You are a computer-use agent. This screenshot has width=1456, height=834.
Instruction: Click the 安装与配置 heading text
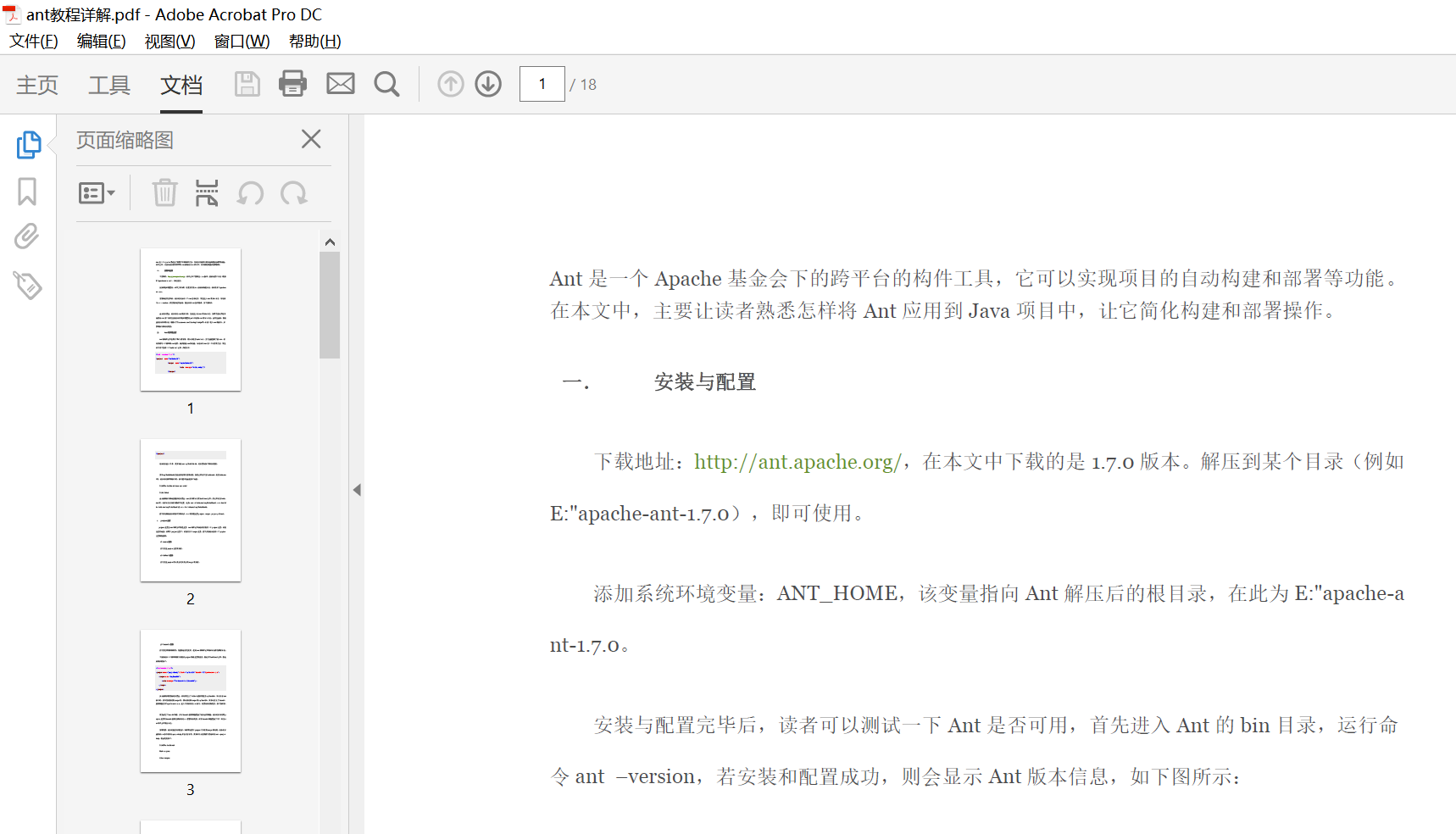pyautogui.click(x=705, y=382)
